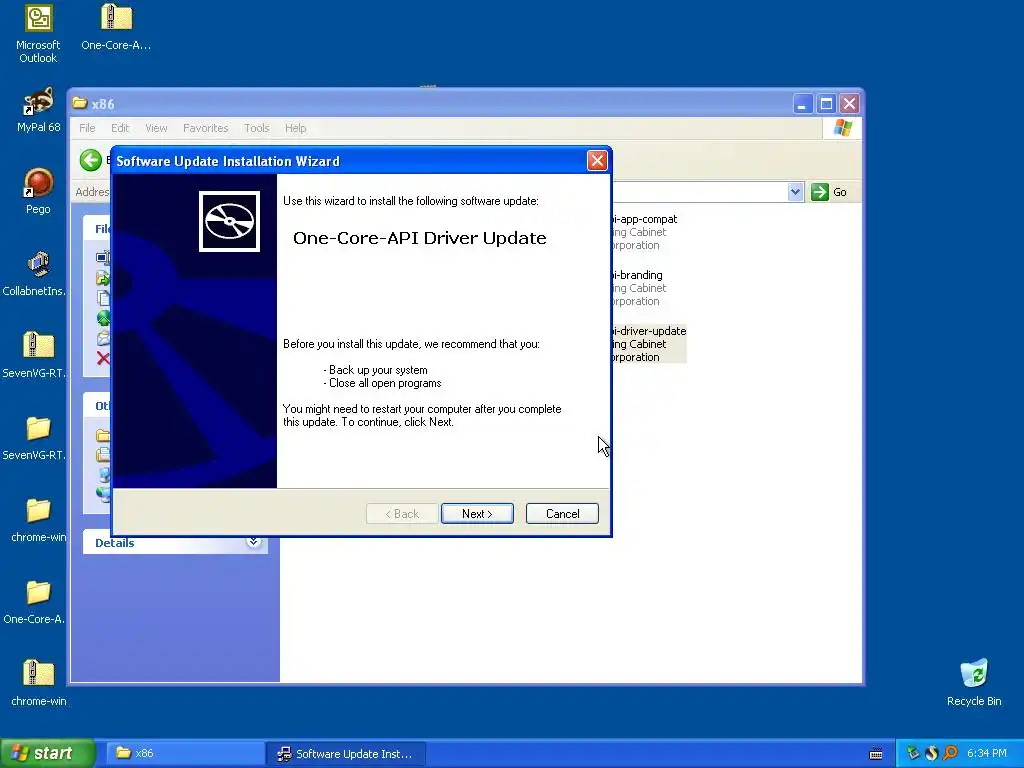1024x768 pixels.
Task: Open the View menu in x86 window
Action: [156, 128]
